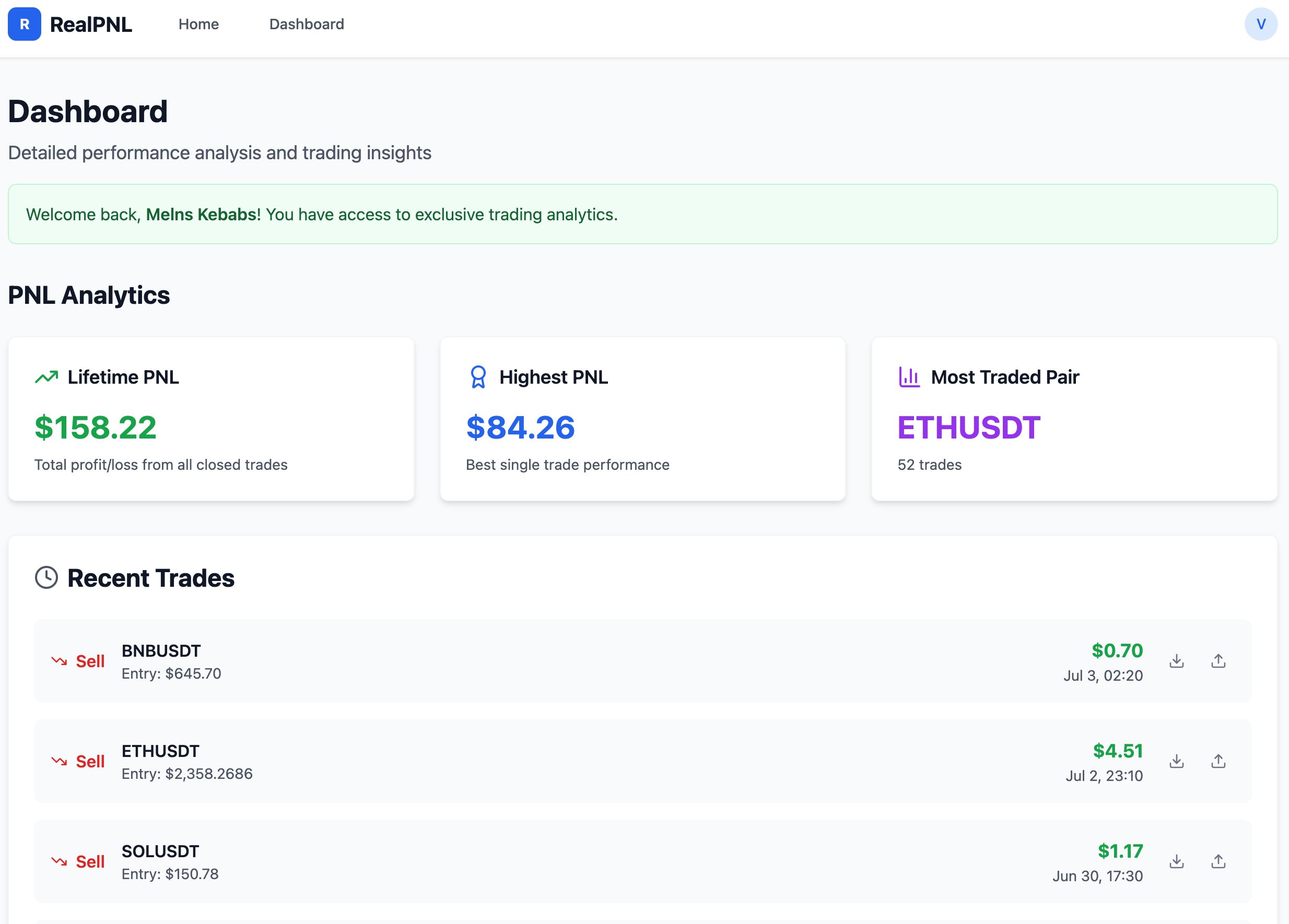
Task: Click the Jul 3, 02:20 timestamp
Action: pos(1103,676)
